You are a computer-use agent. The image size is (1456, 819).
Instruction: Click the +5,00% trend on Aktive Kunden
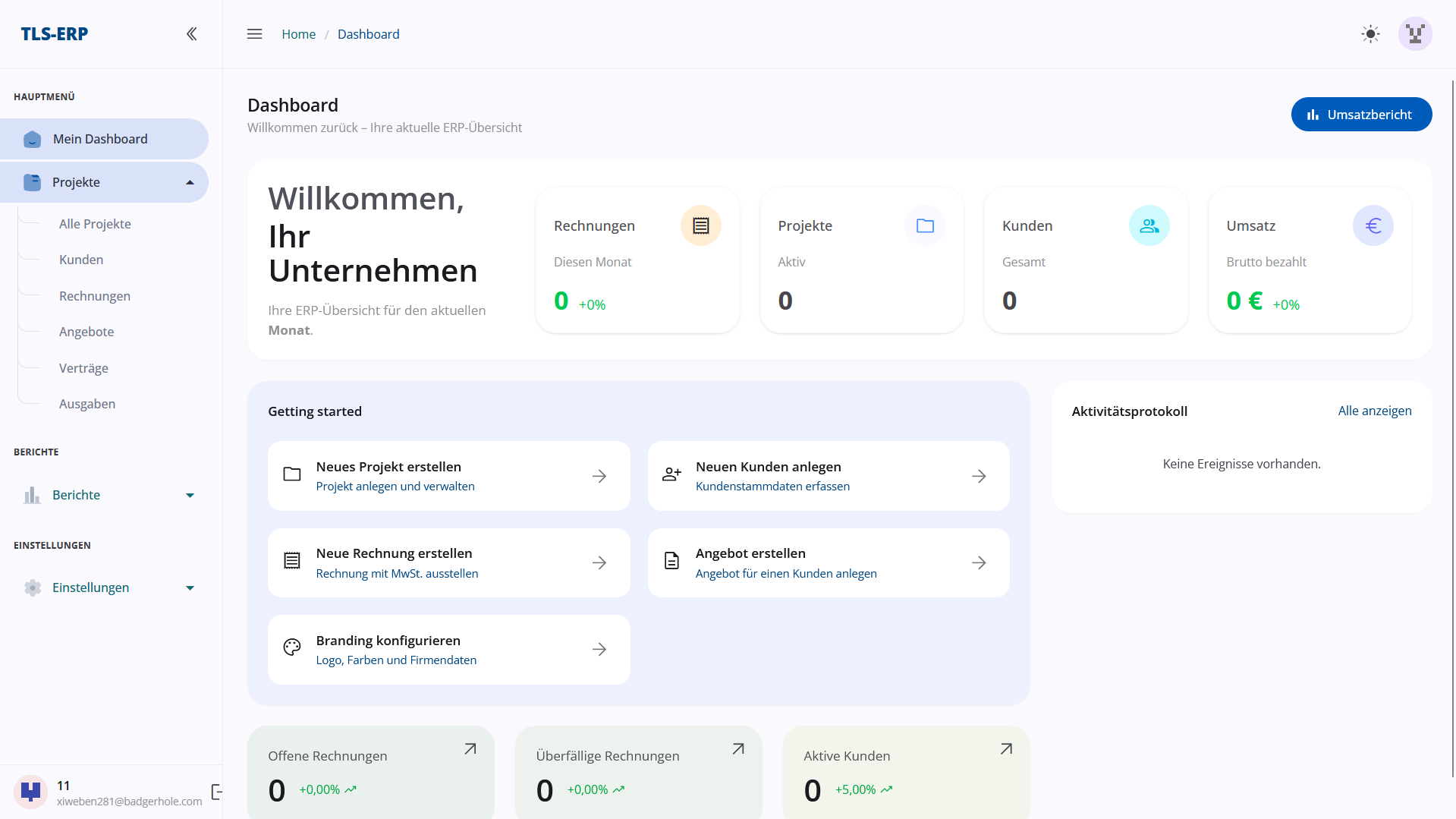click(x=863, y=789)
